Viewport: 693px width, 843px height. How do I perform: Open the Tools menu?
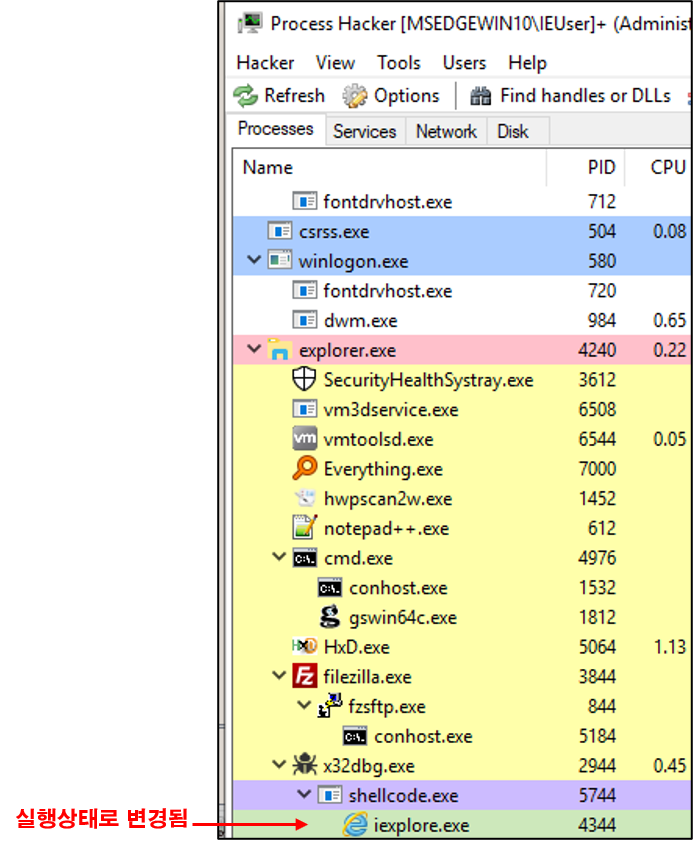click(x=398, y=63)
